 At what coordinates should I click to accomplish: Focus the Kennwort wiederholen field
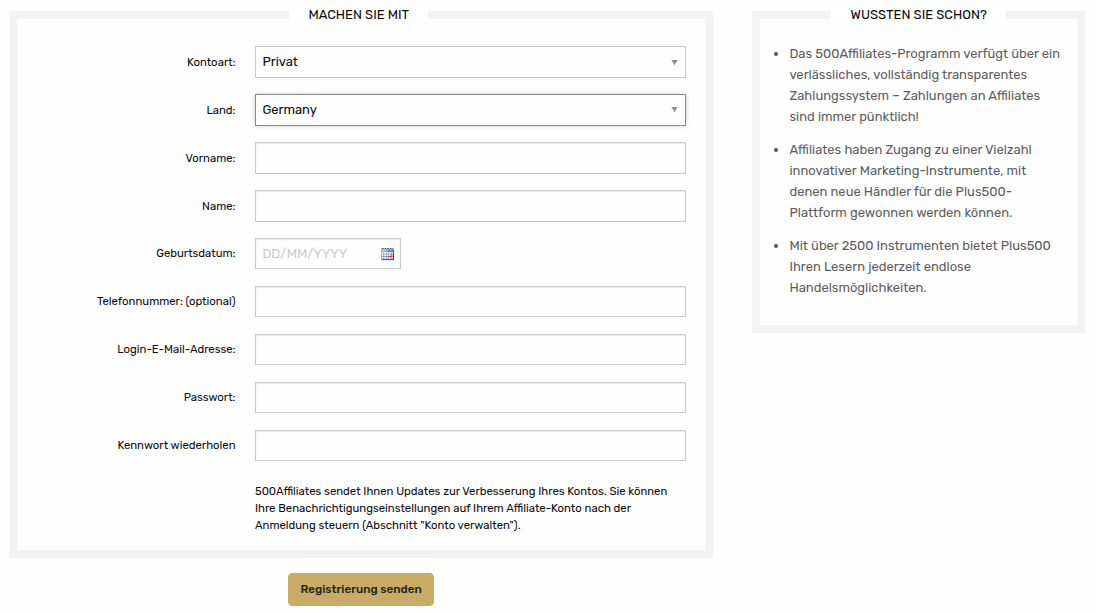click(x=470, y=445)
